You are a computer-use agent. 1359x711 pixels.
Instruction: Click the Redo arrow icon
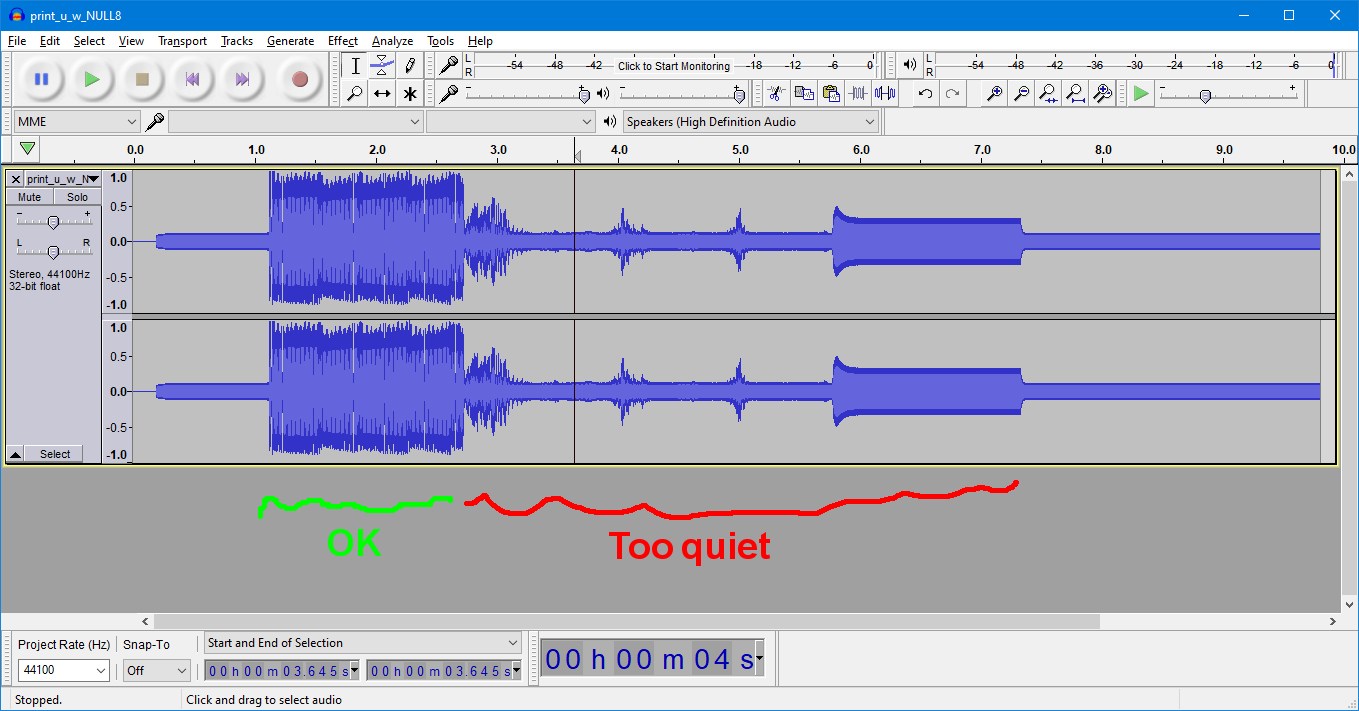(x=952, y=93)
